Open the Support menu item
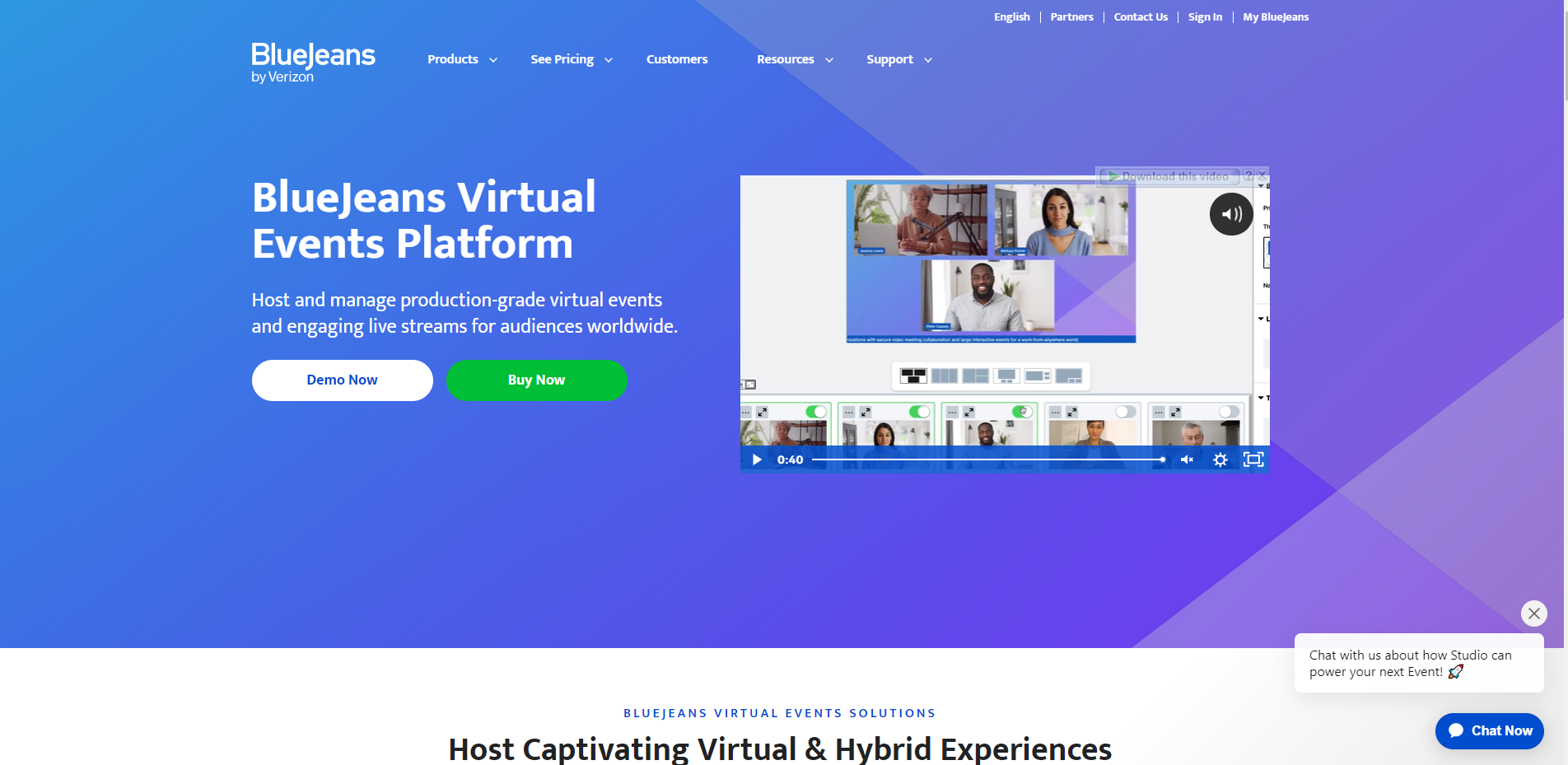 coord(889,59)
